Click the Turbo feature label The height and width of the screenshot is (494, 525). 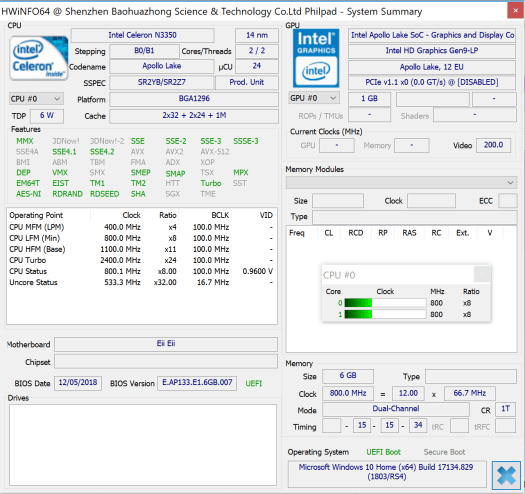pos(211,183)
